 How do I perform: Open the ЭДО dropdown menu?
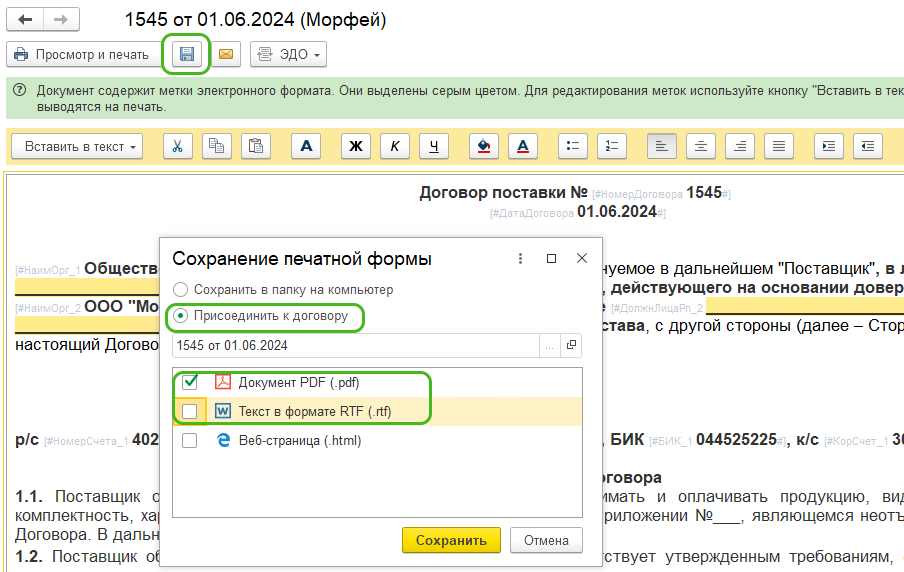[289, 54]
